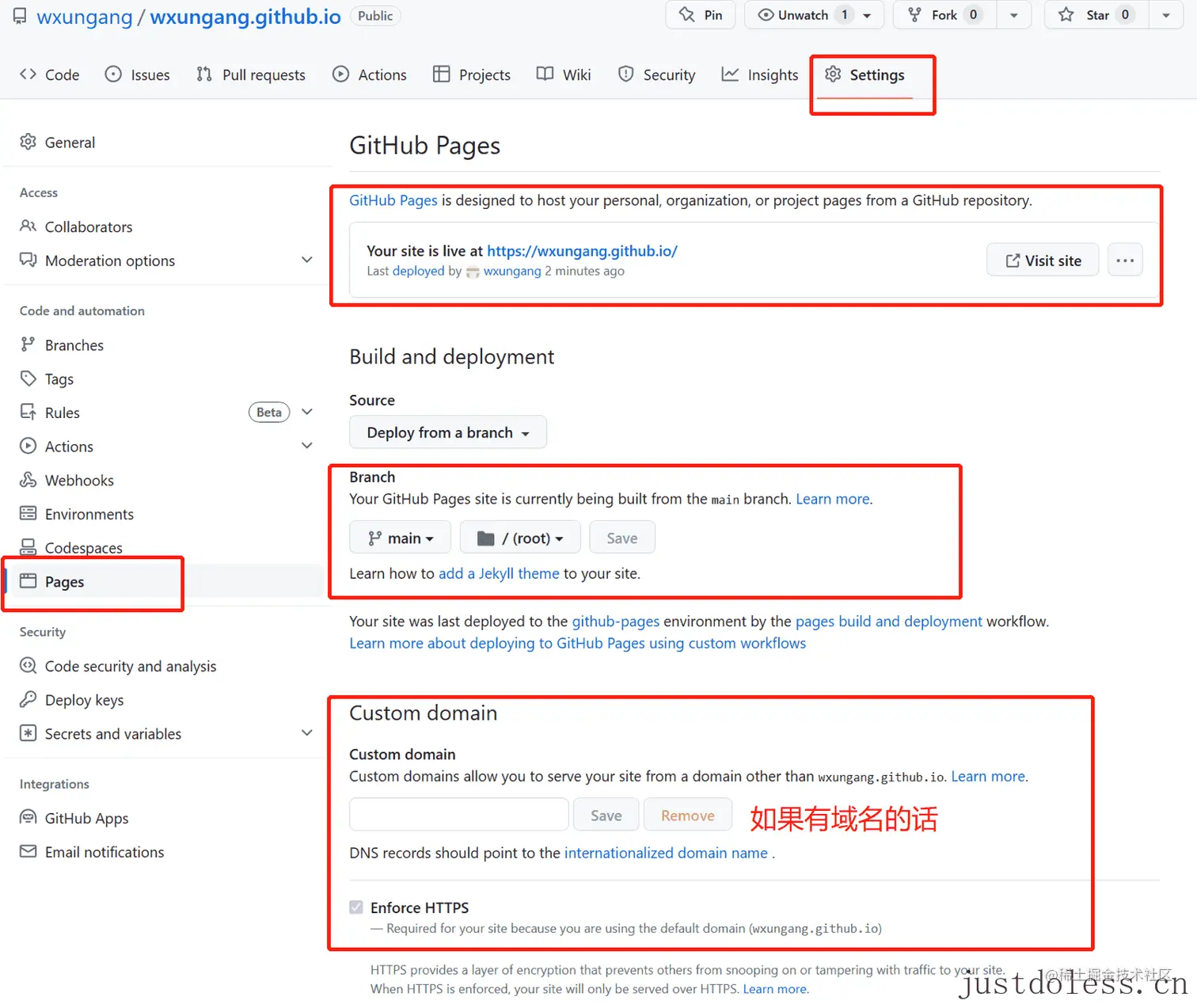Open the Code tab

click(50, 74)
